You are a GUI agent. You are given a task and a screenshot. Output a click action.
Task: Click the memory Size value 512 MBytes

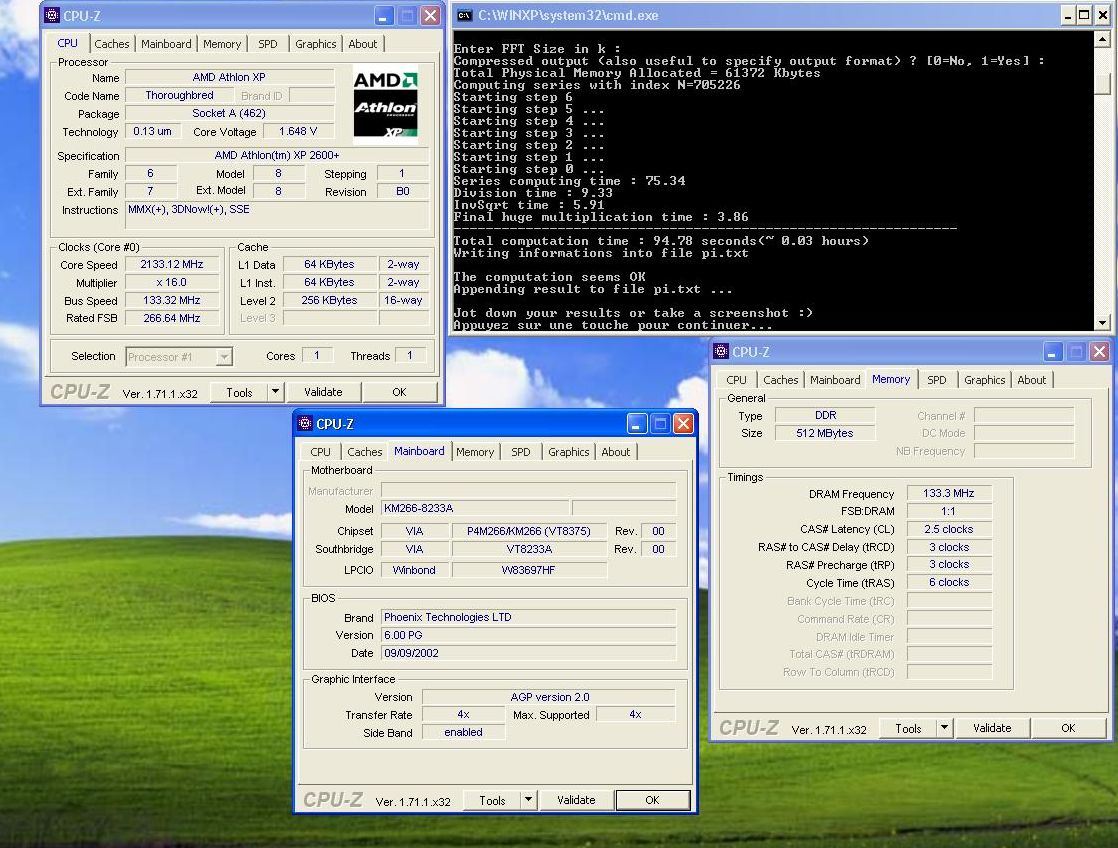pyautogui.click(x=825, y=433)
